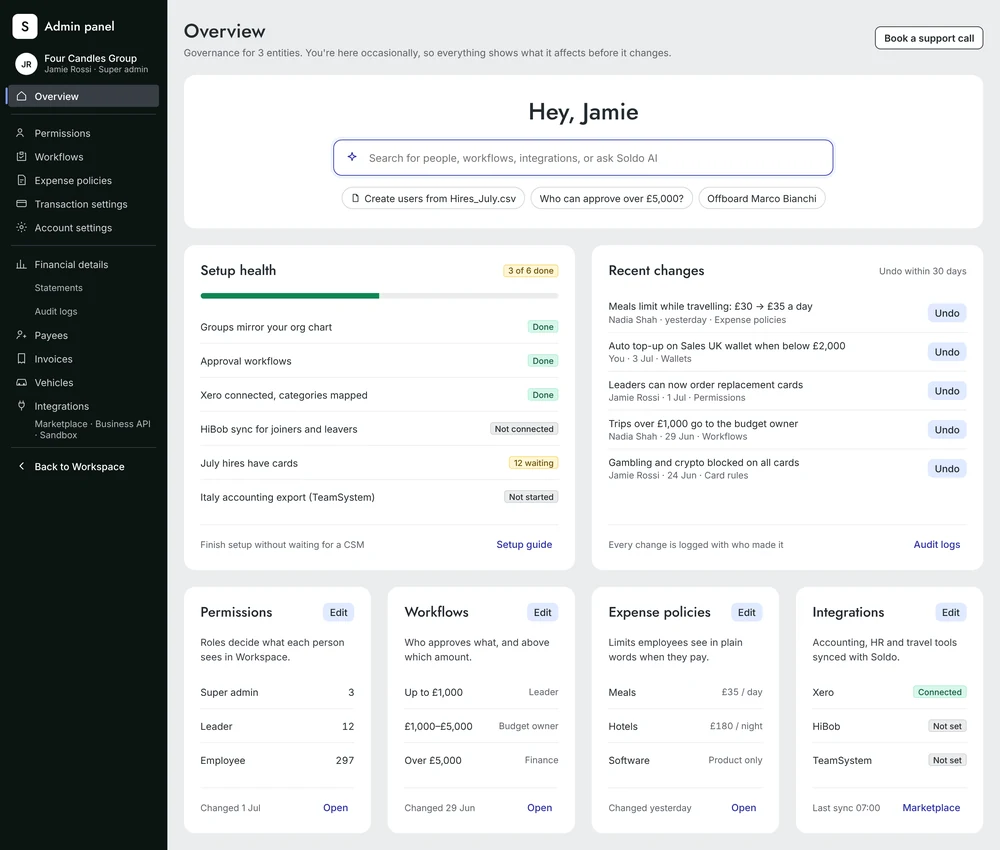Return via Back to Workspace label
The image size is (1000, 850).
(x=79, y=467)
